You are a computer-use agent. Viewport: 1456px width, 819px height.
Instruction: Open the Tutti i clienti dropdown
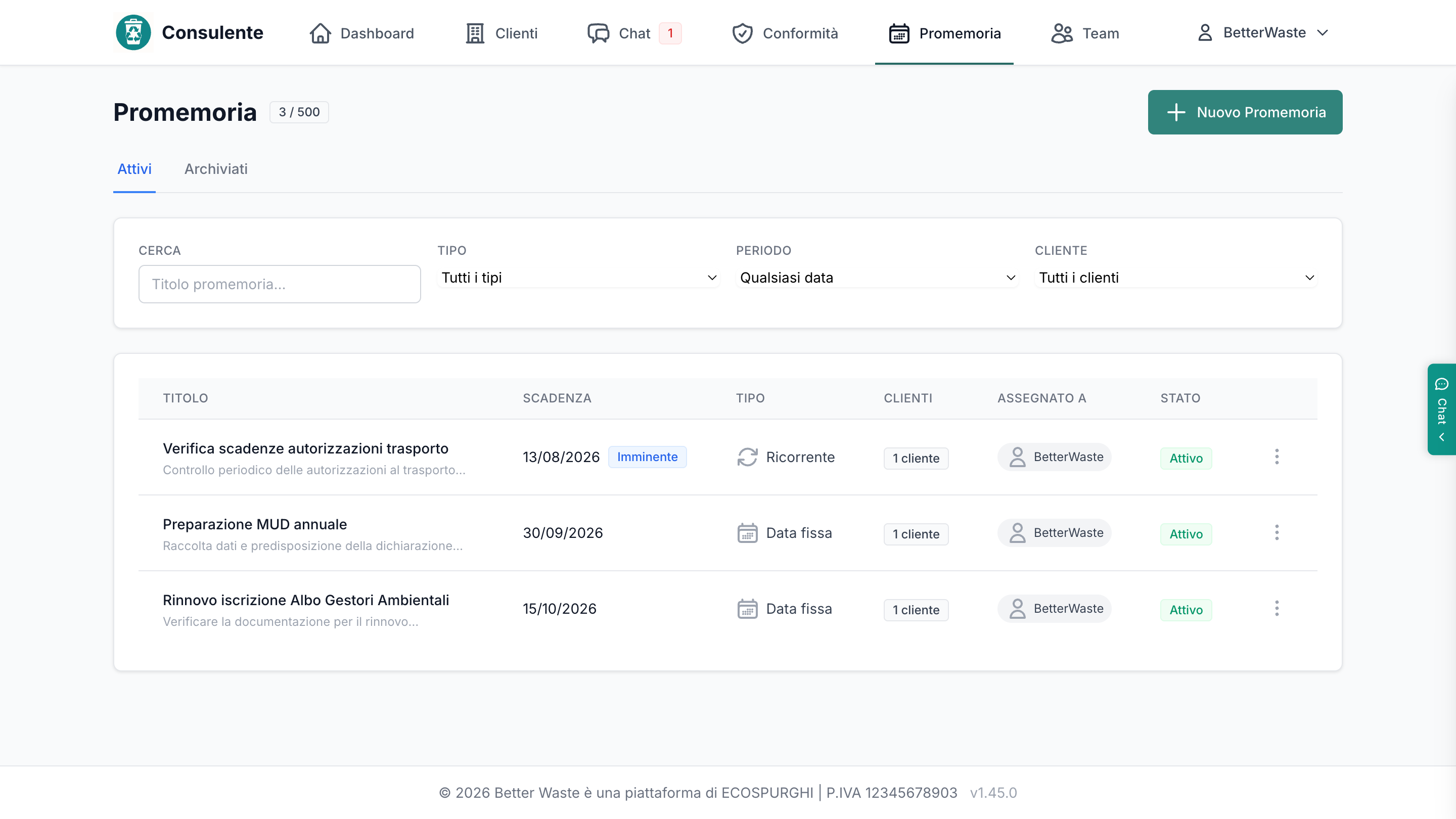(1175, 278)
